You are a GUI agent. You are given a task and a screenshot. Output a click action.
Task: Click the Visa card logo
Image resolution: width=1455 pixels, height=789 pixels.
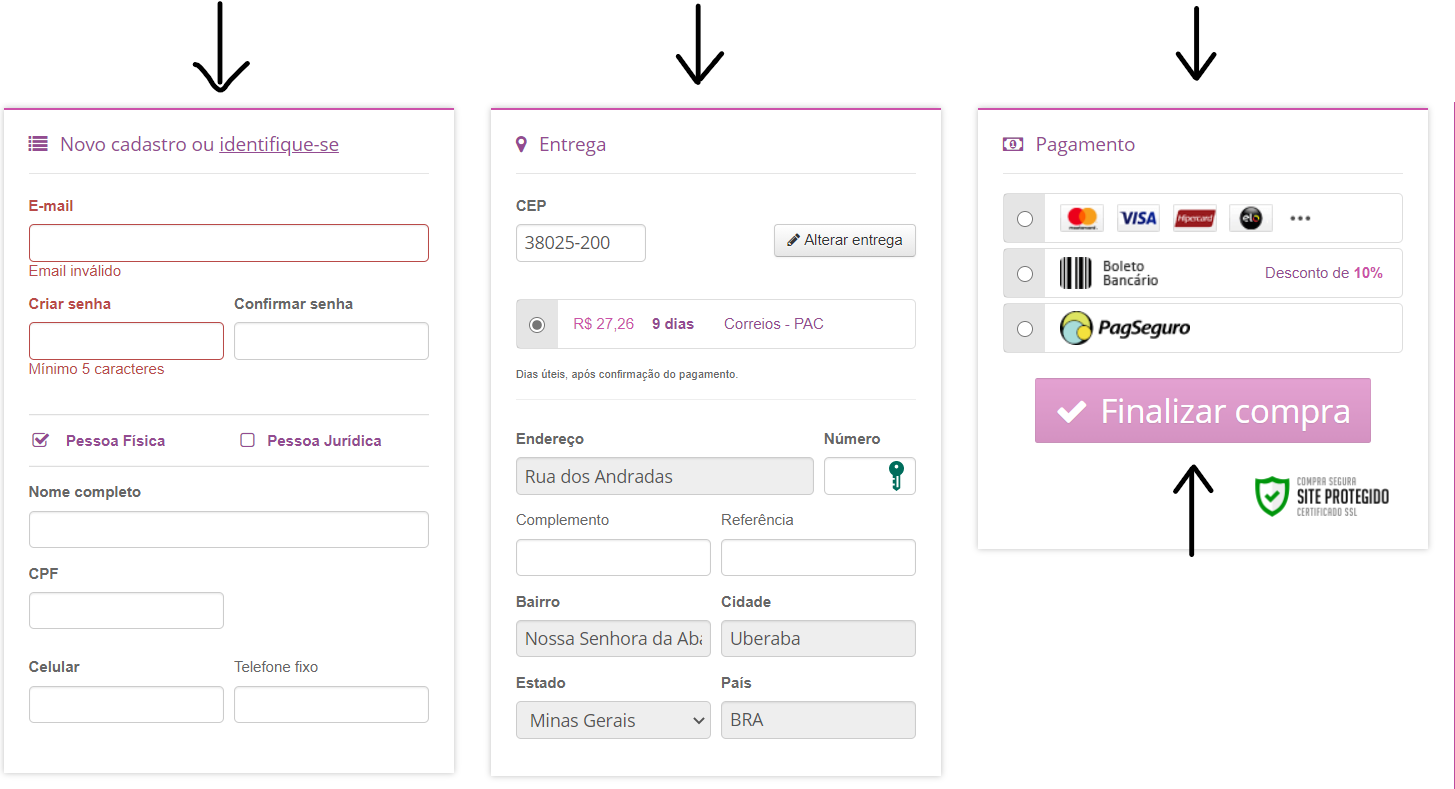[x=1137, y=218]
